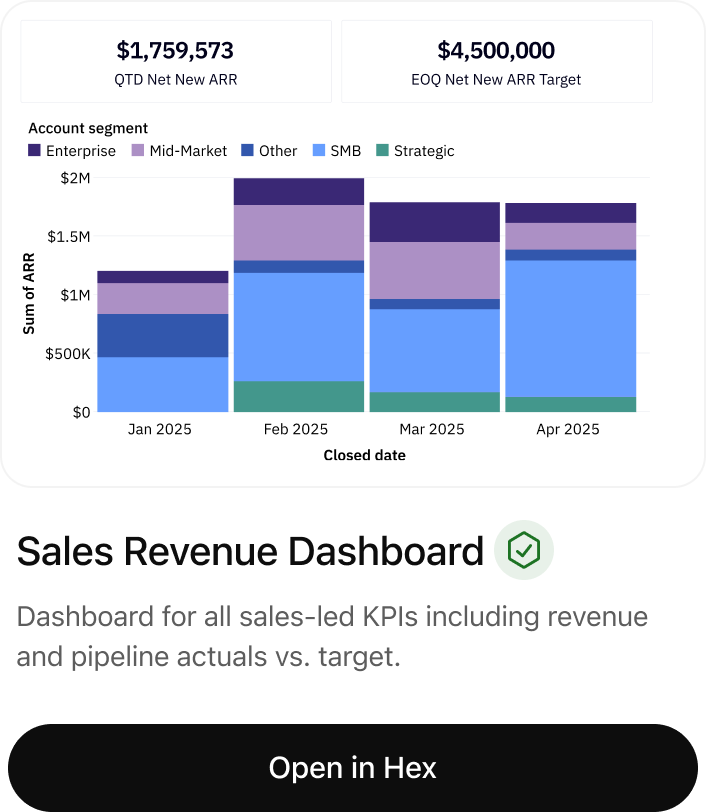Click the SMB legend color square

coord(320,151)
